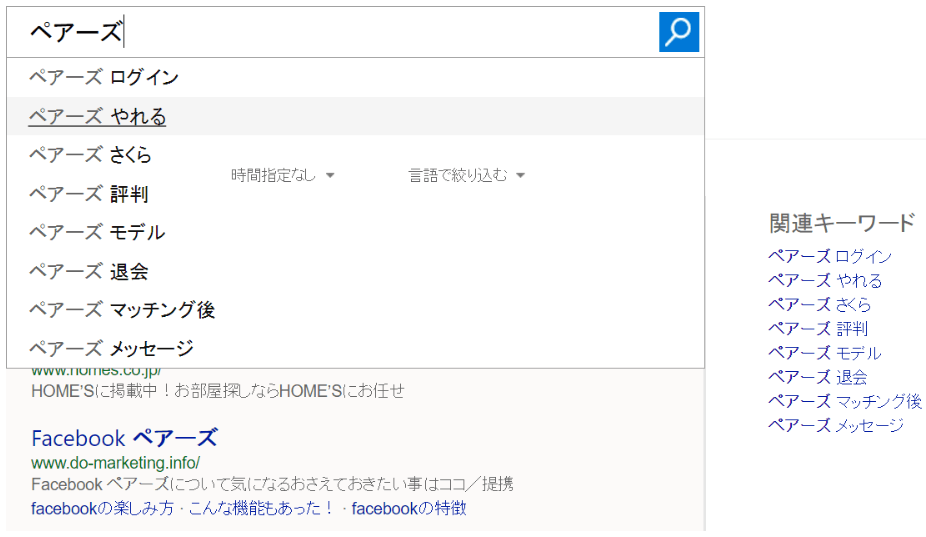Click related keyword ペアーズ メッセージ in sidebar
This screenshot has height=537, width=926.
(x=835, y=425)
